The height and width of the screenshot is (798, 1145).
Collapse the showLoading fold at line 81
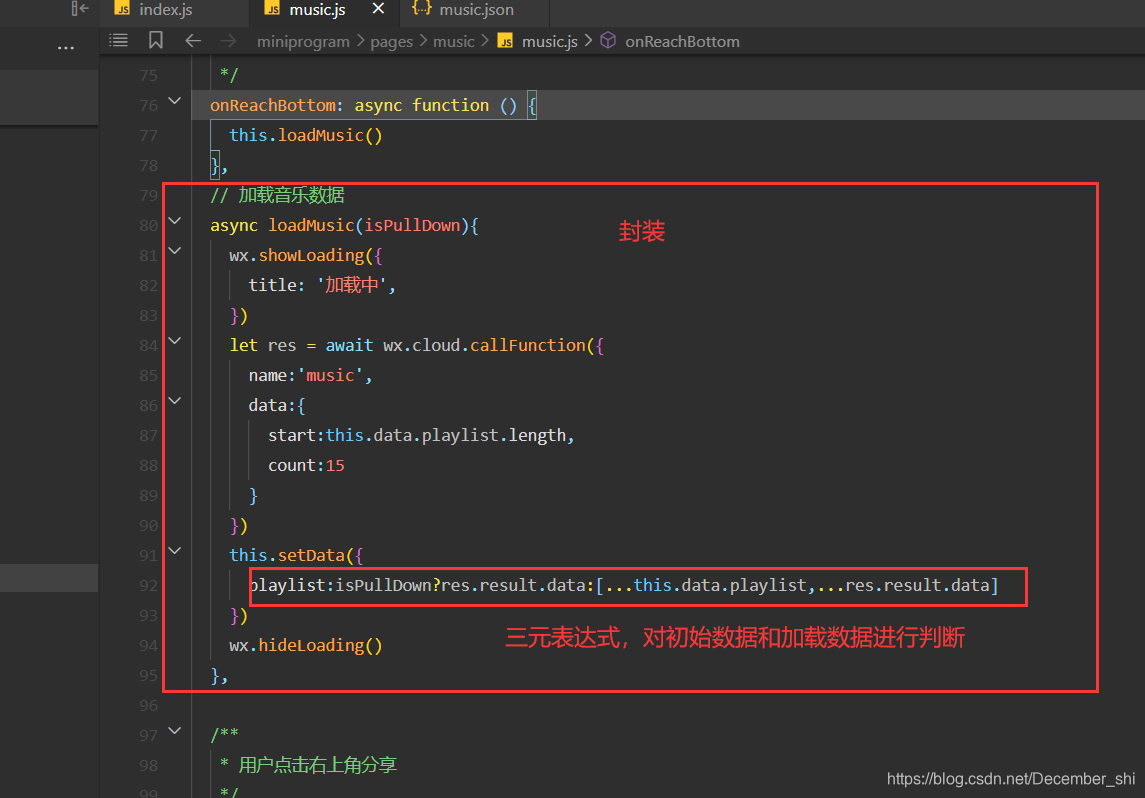click(175, 250)
